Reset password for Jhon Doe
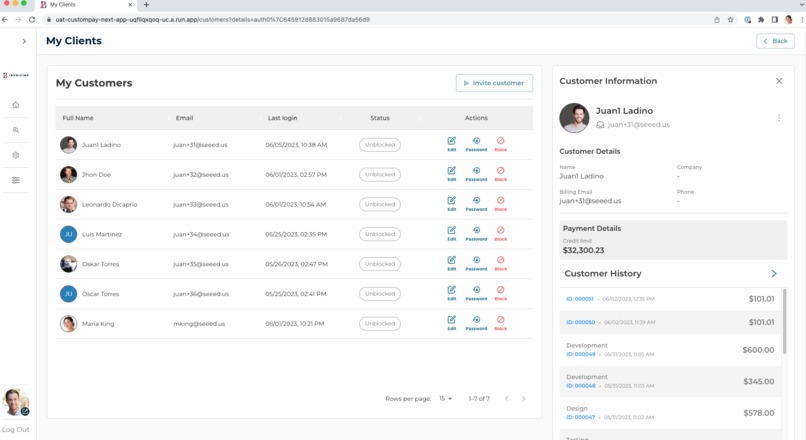 [x=476, y=174]
